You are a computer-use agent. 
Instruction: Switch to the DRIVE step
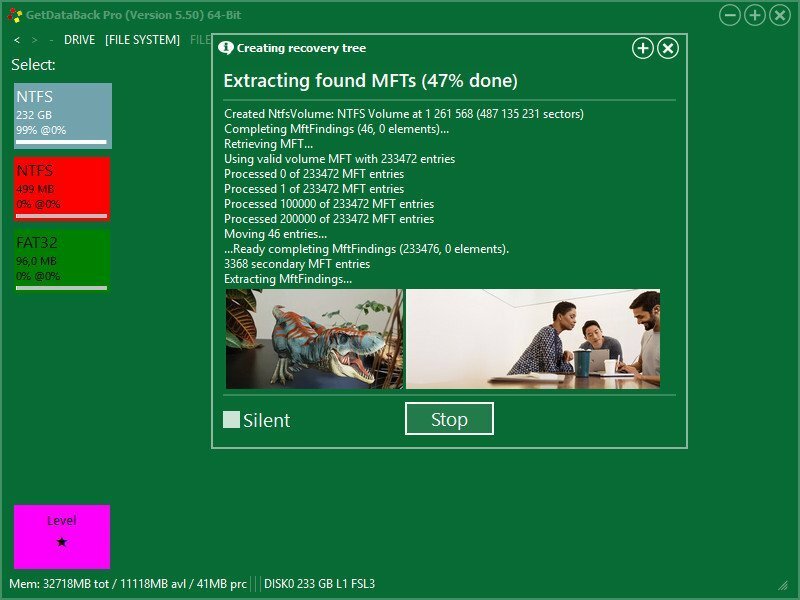80,40
